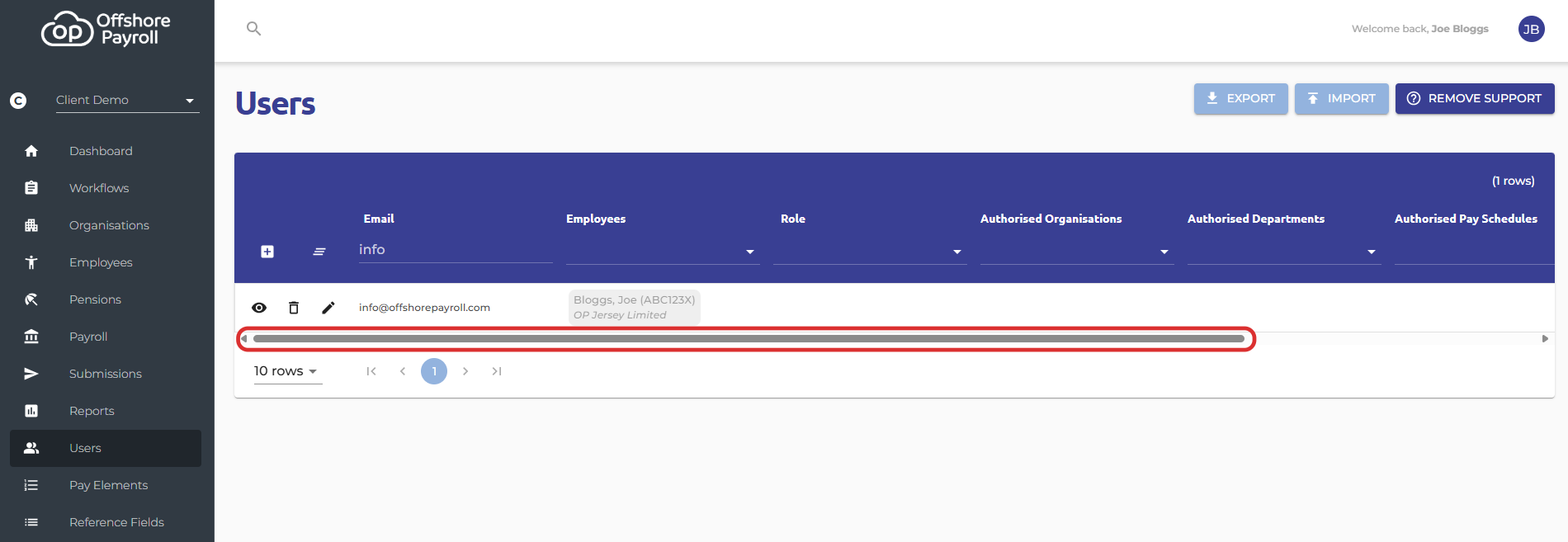Sort by Authorised Departments column header

(1256, 219)
